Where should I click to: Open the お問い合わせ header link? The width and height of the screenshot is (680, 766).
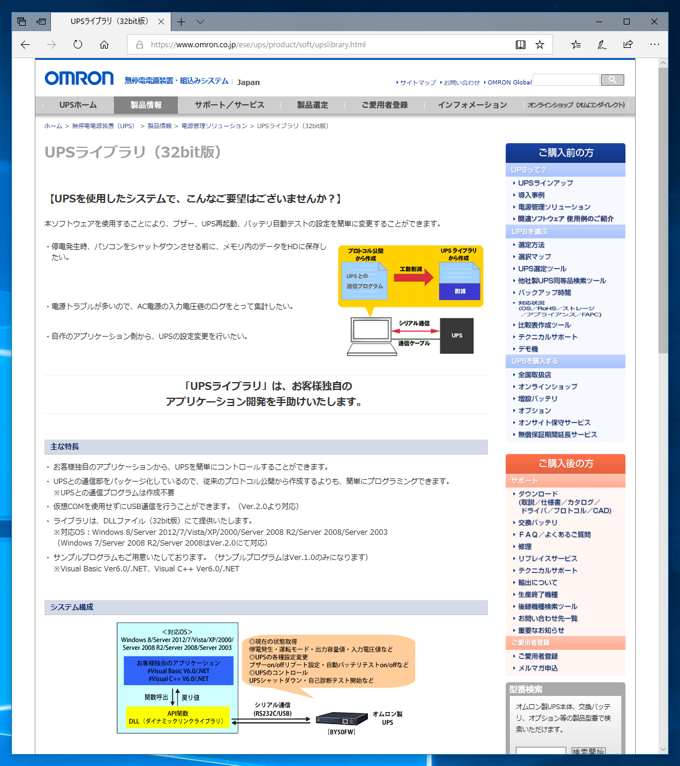tap(462, 83)
